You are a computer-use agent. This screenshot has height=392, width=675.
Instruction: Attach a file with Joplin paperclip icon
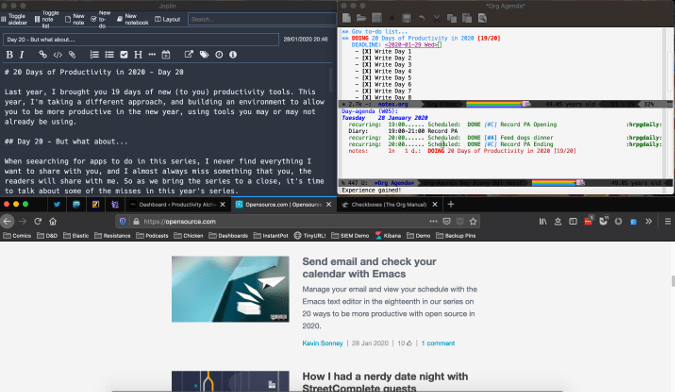tap(72, 55)
